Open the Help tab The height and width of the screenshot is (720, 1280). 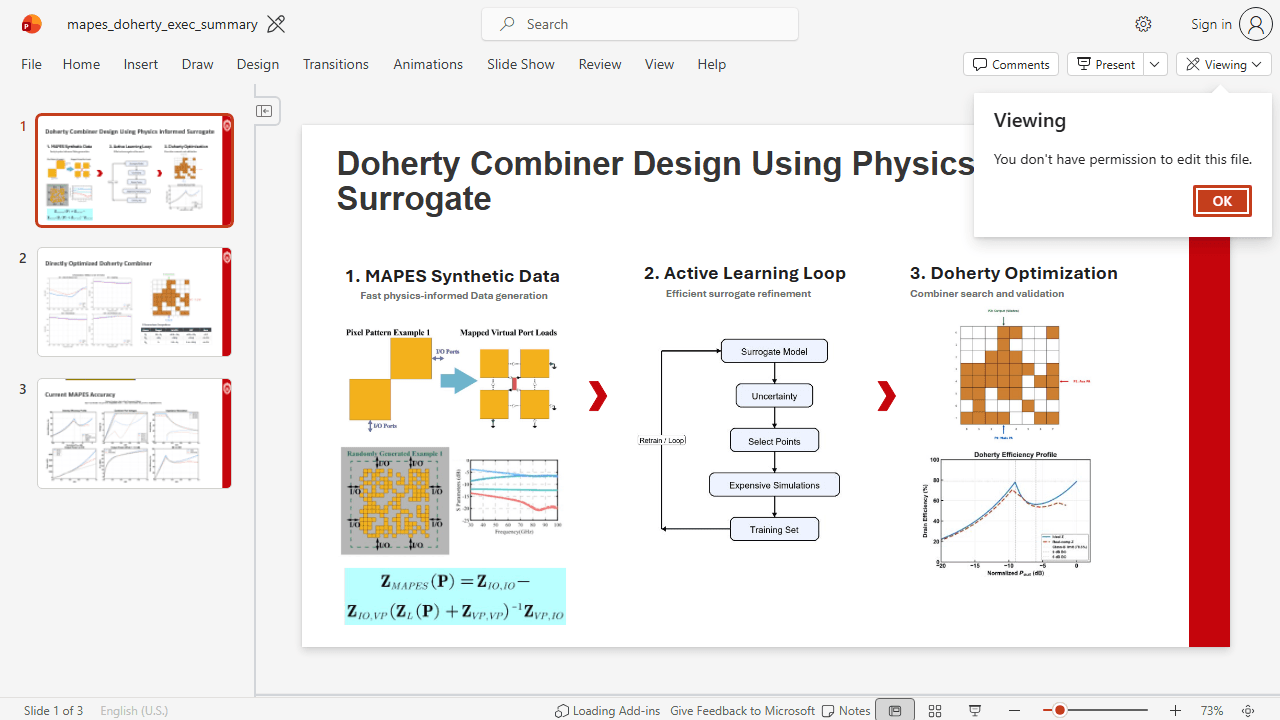[712, 64]
